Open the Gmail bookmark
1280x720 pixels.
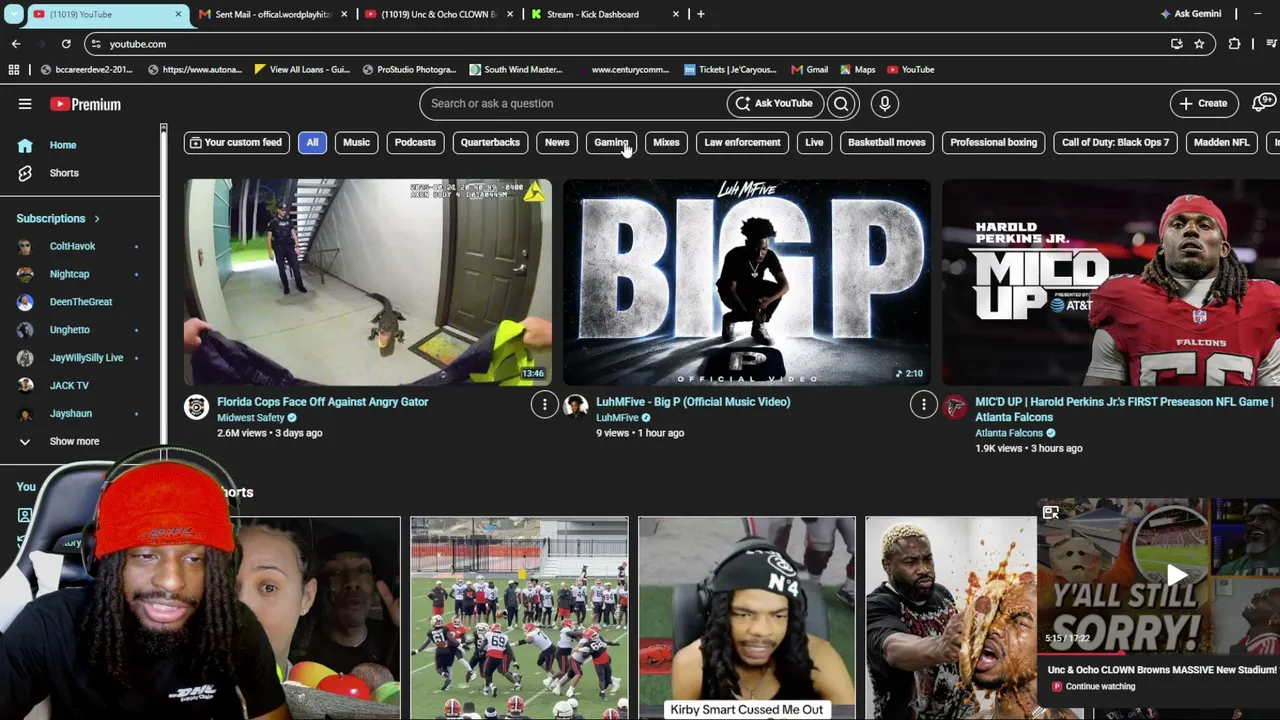(x=809, y=70)
